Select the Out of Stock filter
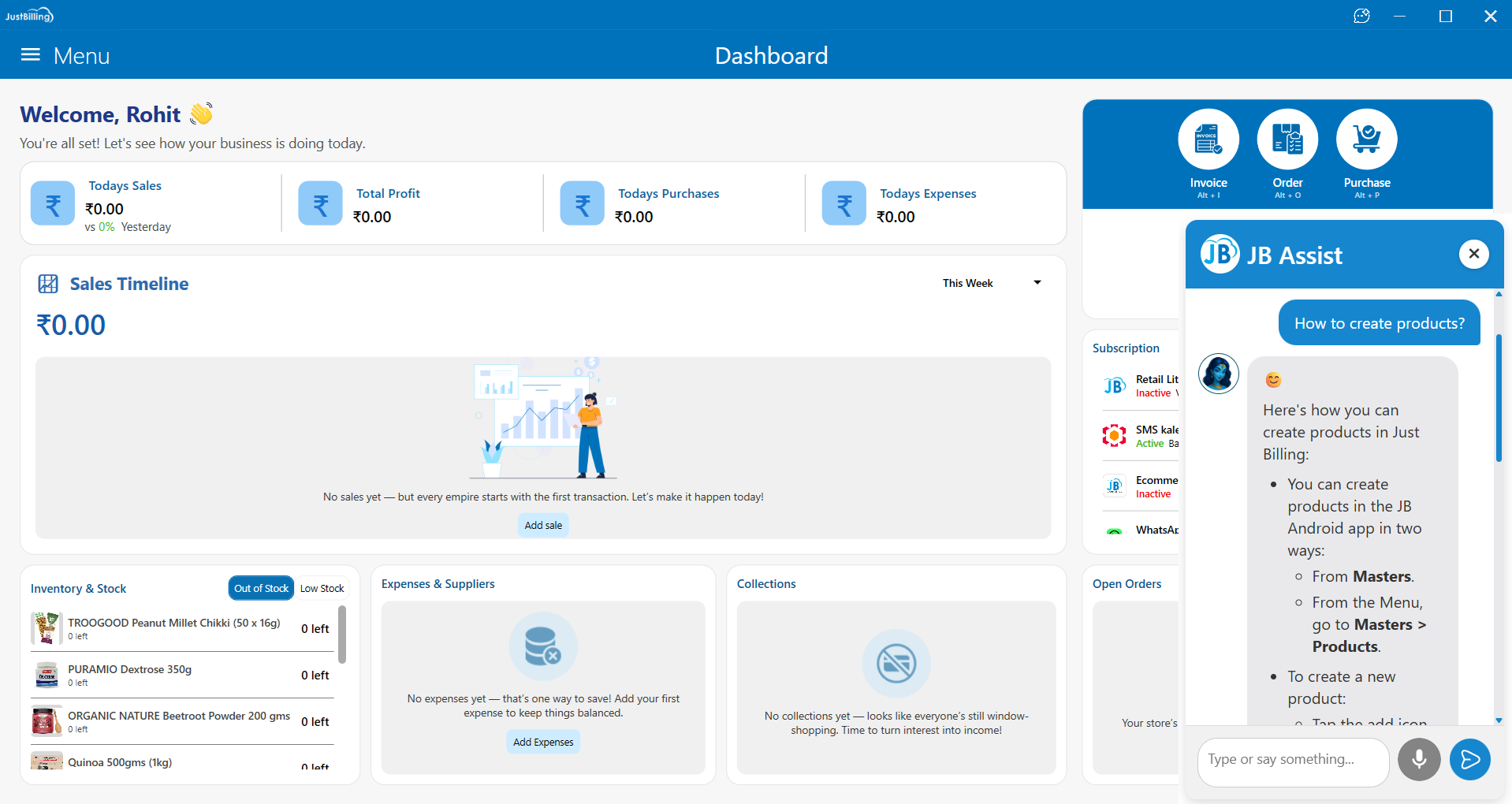 [261, 588]
